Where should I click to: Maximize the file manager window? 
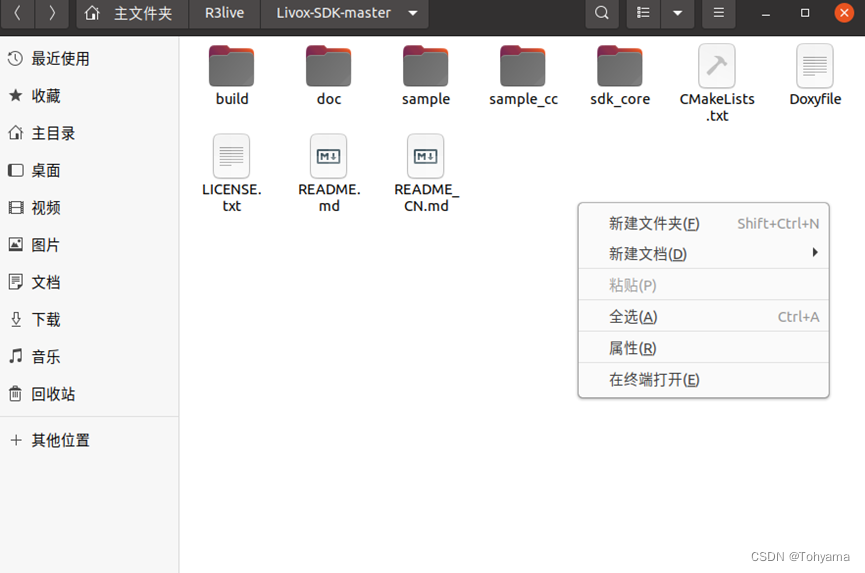(805, 13)
